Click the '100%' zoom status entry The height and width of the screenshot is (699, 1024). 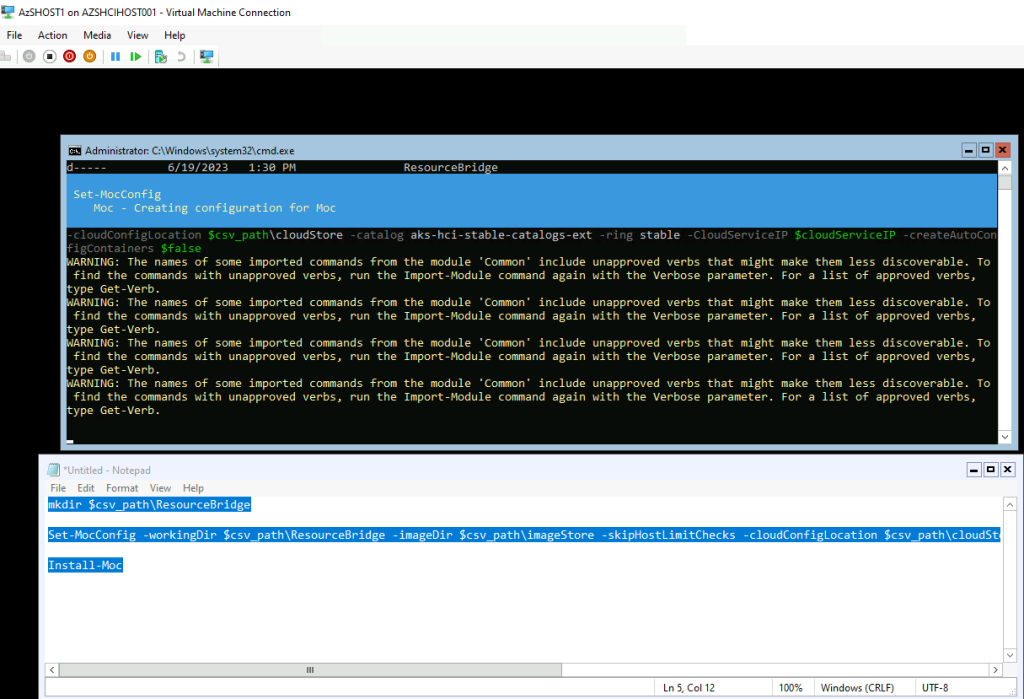tap(790, 688)
